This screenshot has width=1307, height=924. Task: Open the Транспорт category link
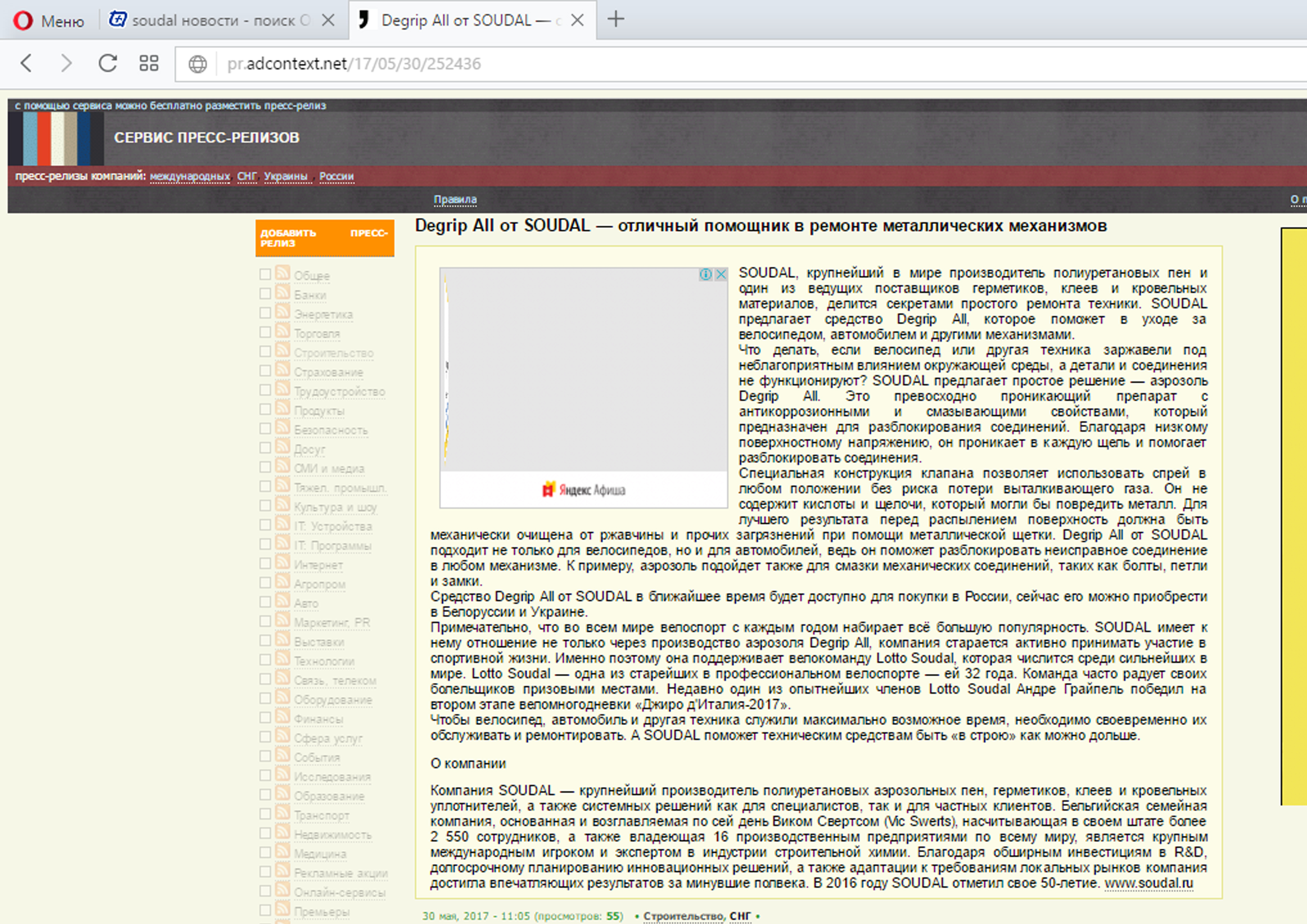pyautogui.click(x=322, y=816)
